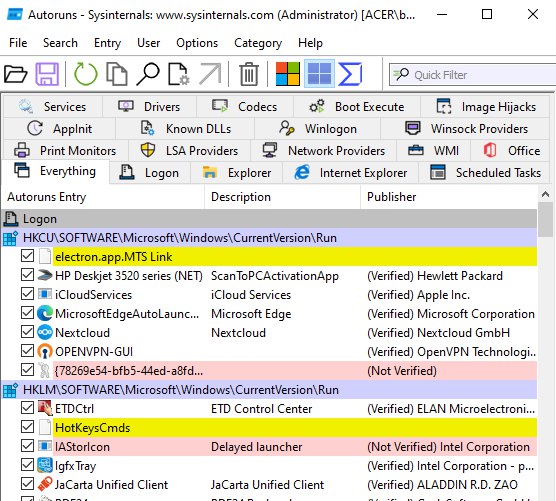Image resolution: width=556 pixels, height=501 pixels.
Task: Click the iCloudServices entry icon
Action: pos(45,294)
